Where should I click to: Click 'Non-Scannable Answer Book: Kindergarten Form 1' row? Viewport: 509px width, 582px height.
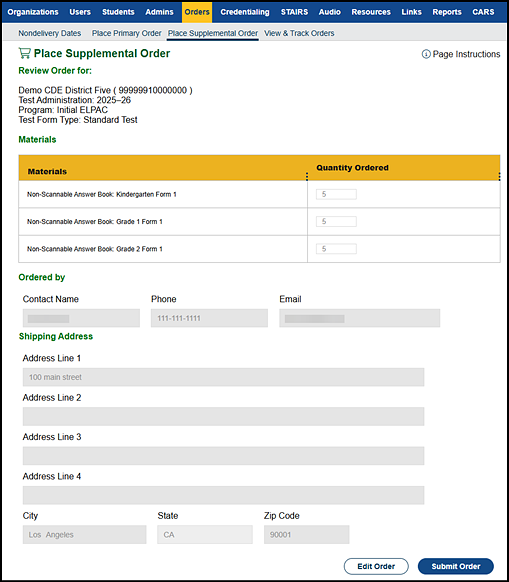(x=259, y=194)
